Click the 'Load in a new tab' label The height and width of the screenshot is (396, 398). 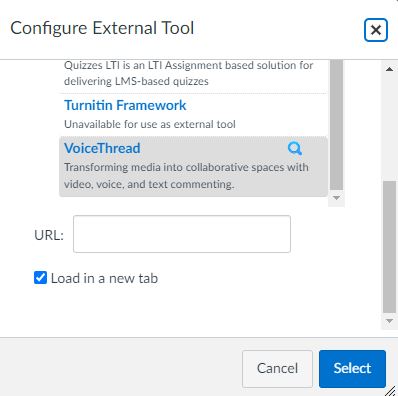tap(104, 278)
